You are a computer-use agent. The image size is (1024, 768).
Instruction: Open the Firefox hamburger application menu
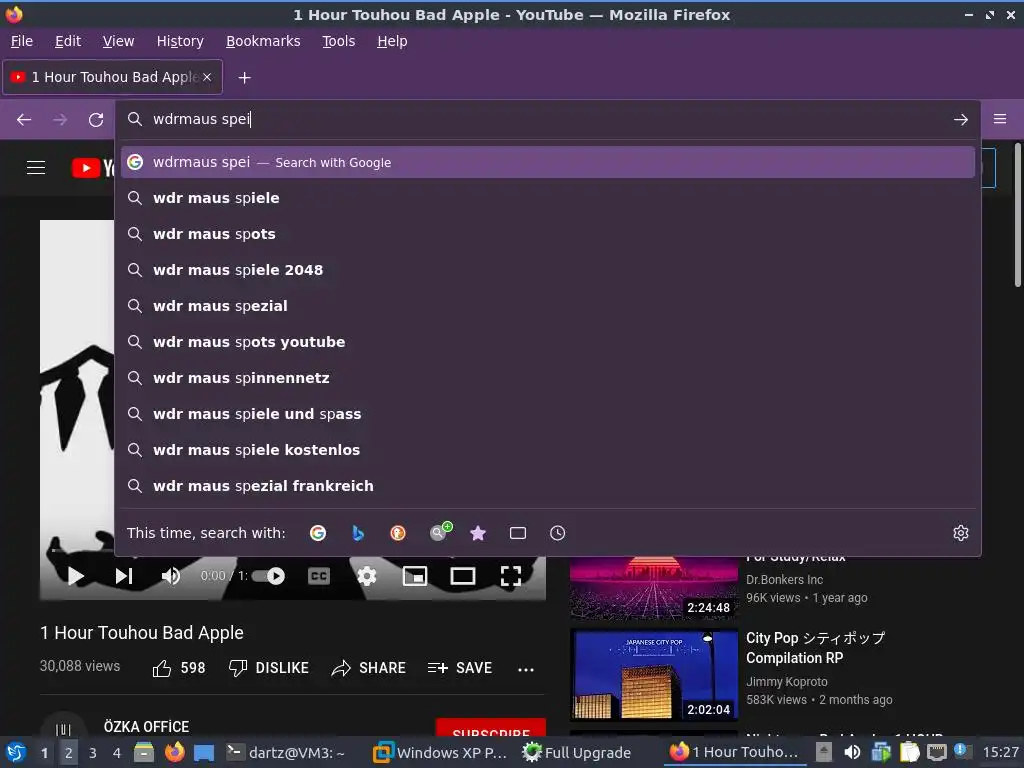(1000, 119)
